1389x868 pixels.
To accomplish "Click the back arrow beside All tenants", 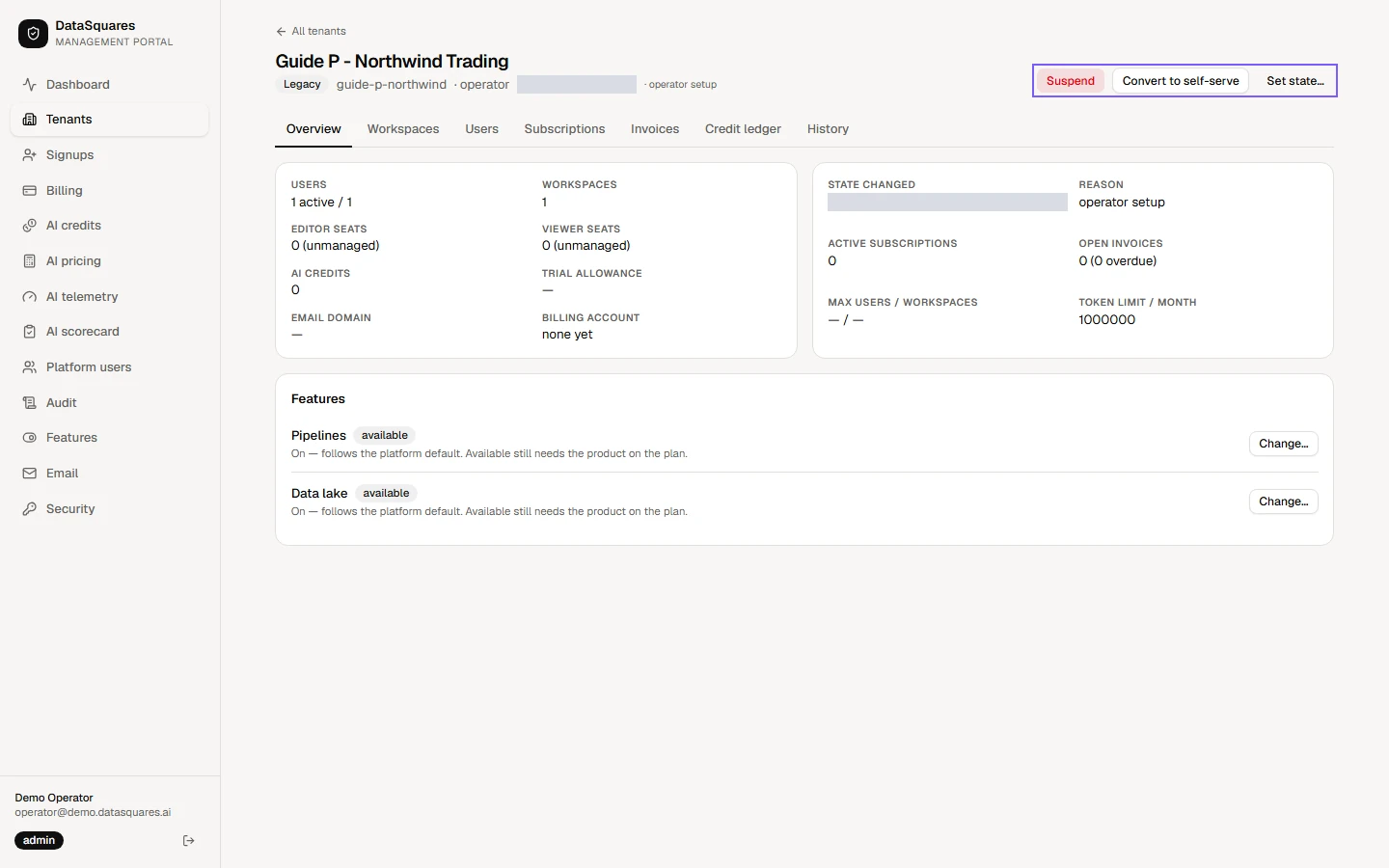I will (x=281, y=32).
